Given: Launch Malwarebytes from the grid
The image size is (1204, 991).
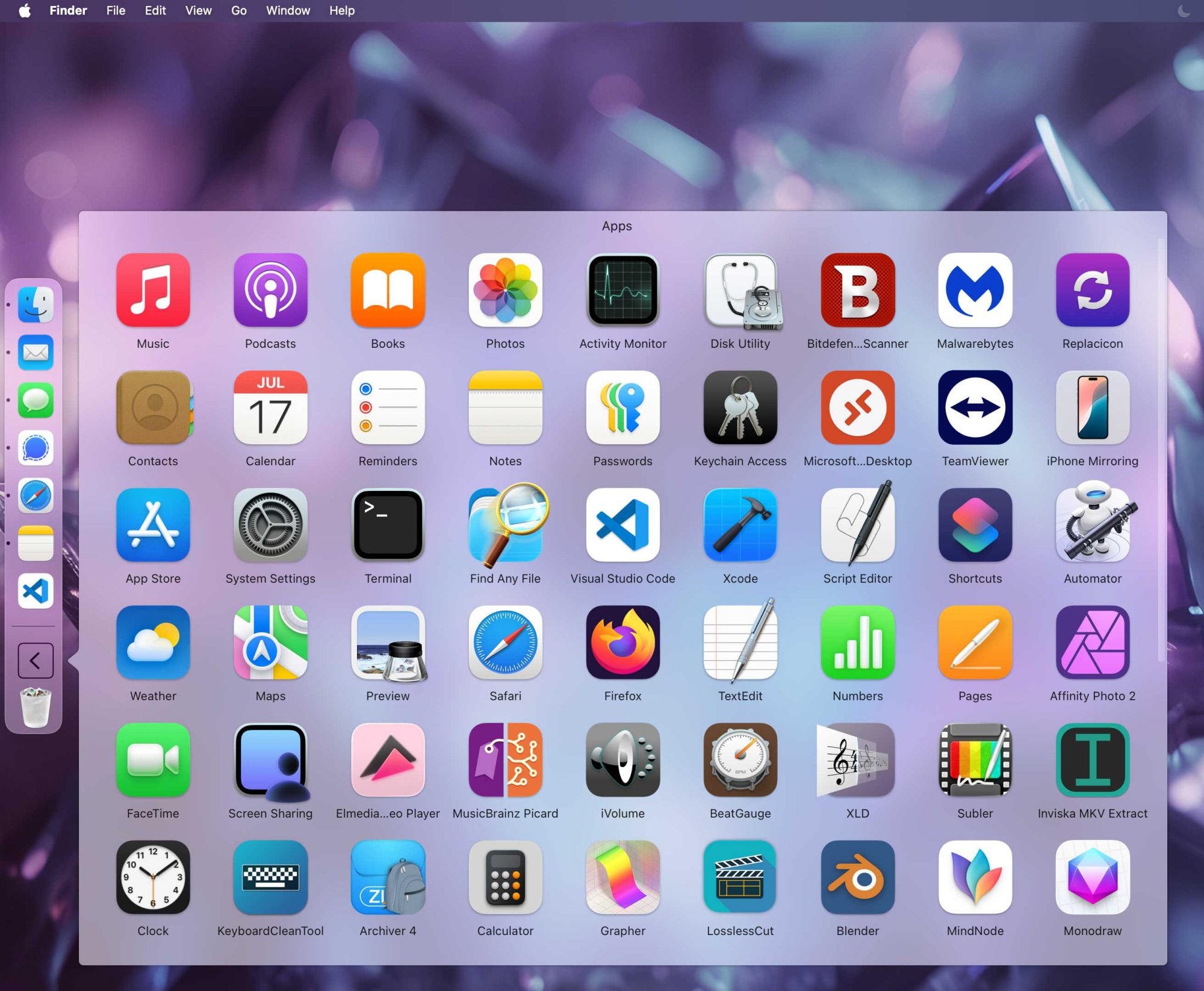Looking at the screenshot, I should [975, 290].
